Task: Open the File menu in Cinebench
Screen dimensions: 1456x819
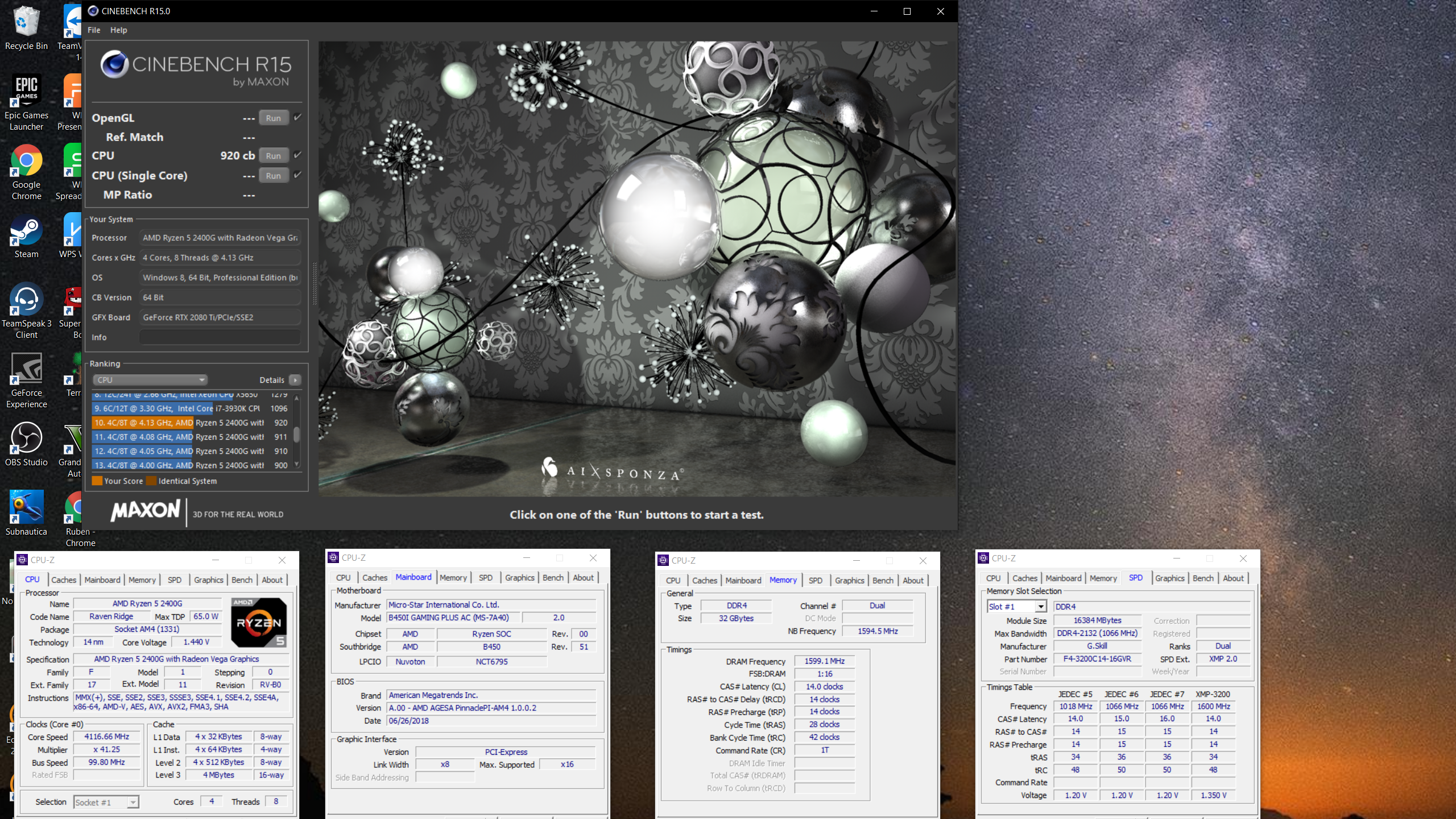Action: coord(94,30)
